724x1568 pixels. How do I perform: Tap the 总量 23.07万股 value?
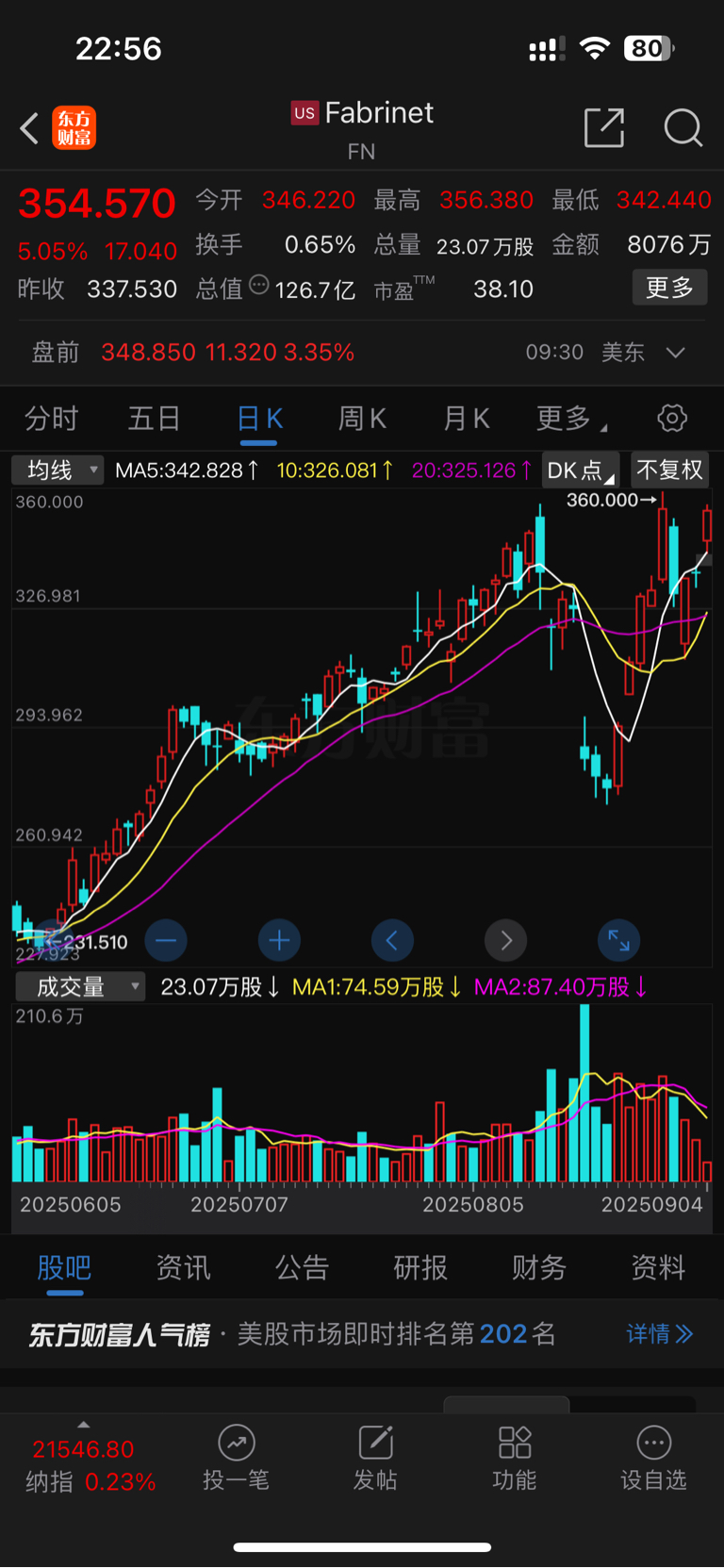pos(485,247)
